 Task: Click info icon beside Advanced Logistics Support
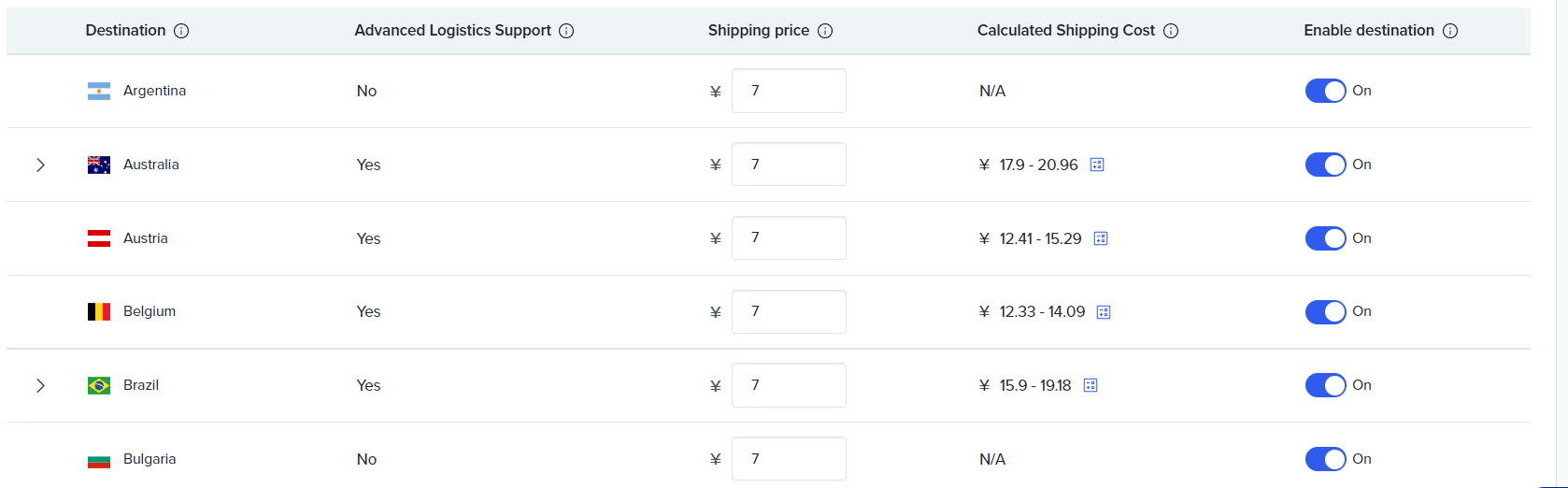(x=566, y=31)
